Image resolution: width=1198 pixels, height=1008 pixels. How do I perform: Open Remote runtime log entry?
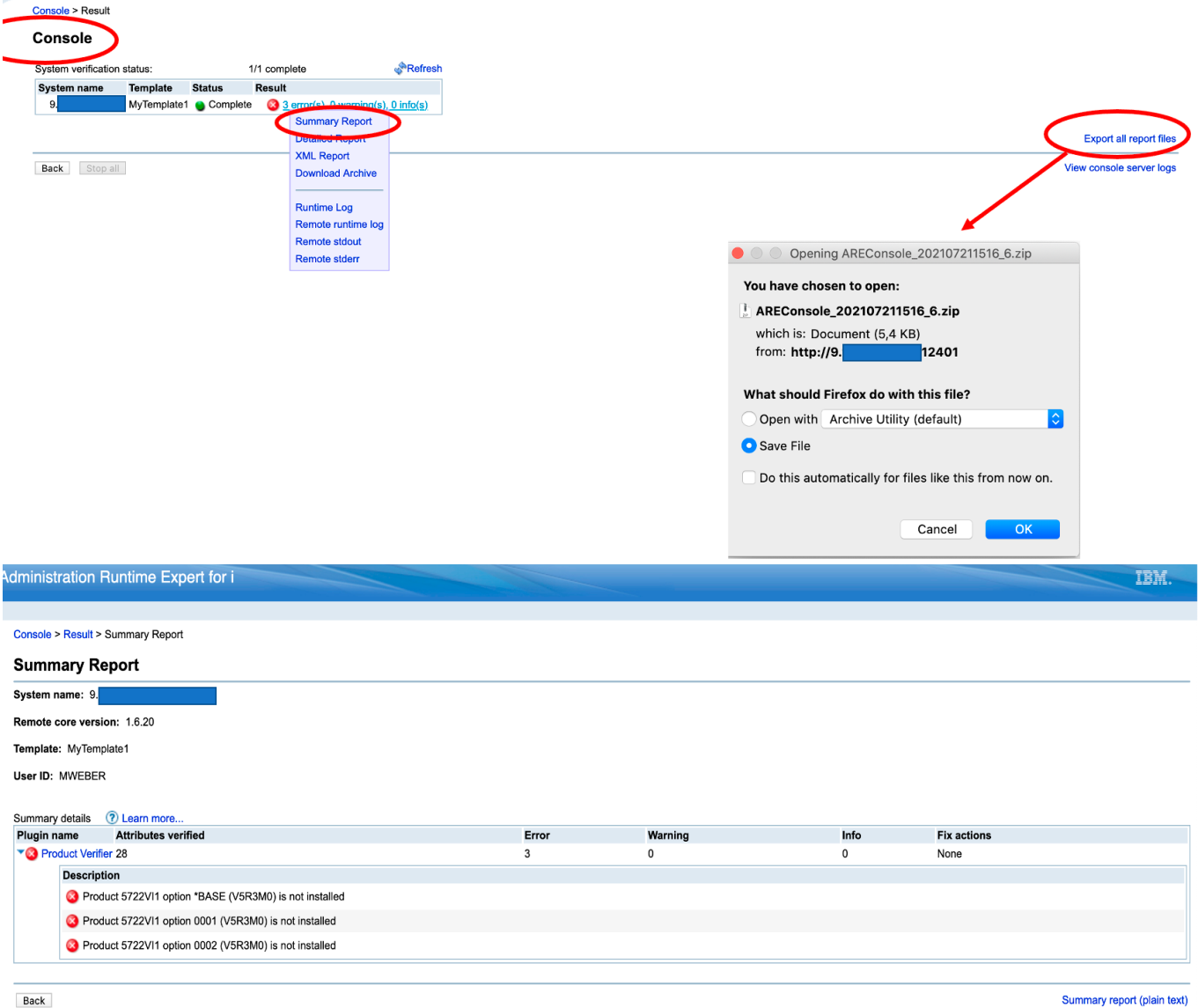point(340,224)
